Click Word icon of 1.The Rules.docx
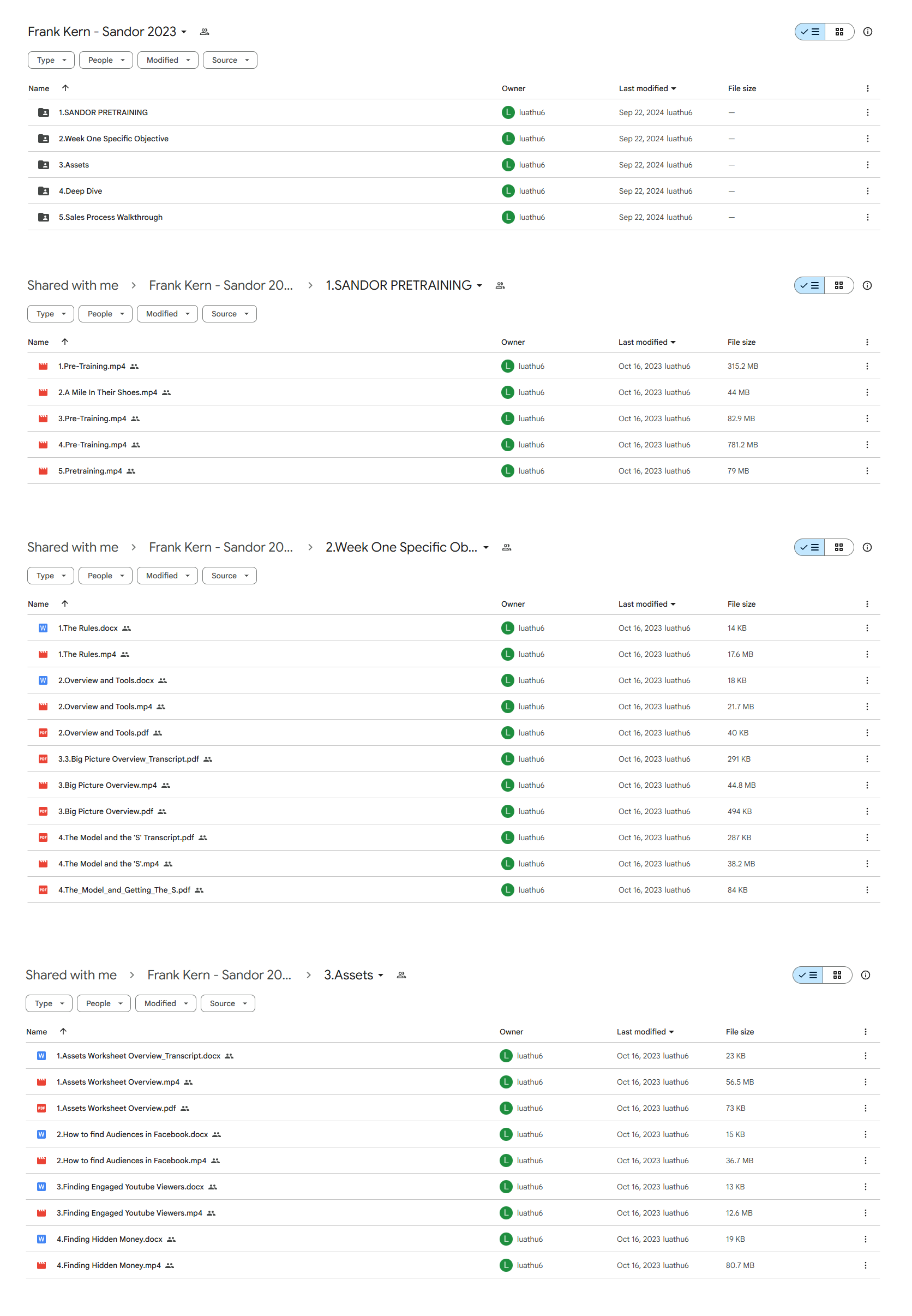 [43, 628]
